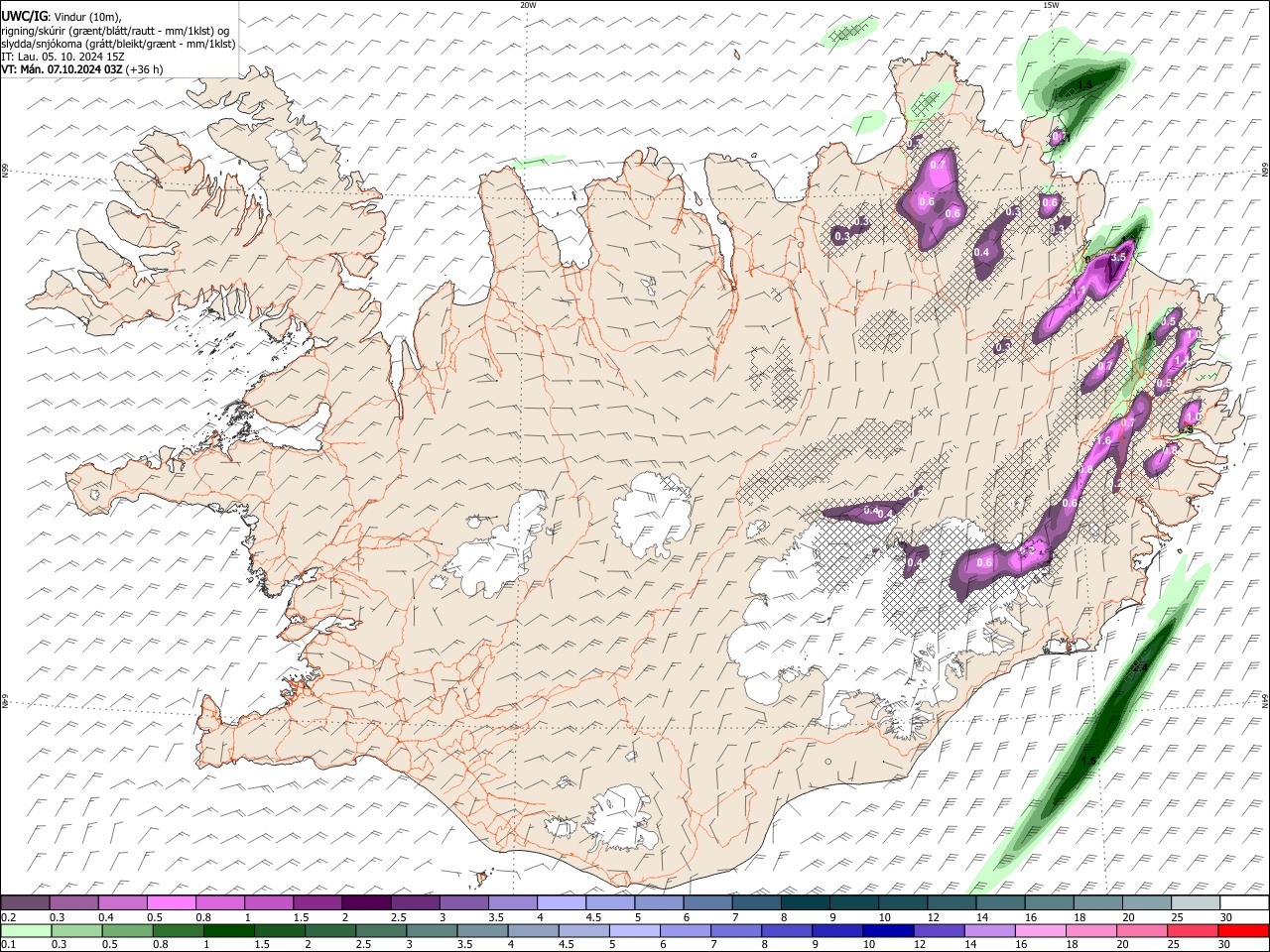The image size is (1270, 952).
Task: Pick green-scale swatch between 0.8 and 1
Action: pyautogui.click(x=178, y=930)
